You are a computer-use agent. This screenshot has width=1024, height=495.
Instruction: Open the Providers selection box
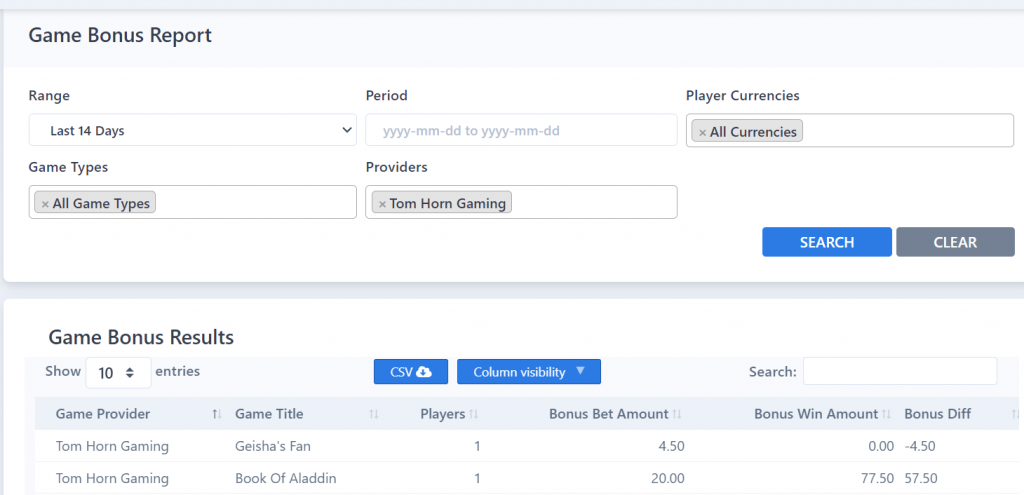(x=521, y=202)
